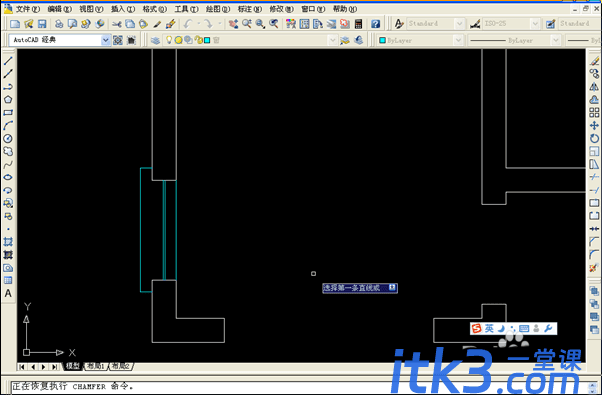Undo the last action arrow

coord(188,24)
